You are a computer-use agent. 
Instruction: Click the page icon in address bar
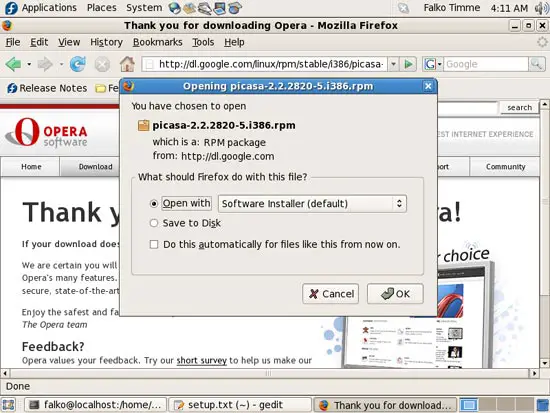coord(150,64)
